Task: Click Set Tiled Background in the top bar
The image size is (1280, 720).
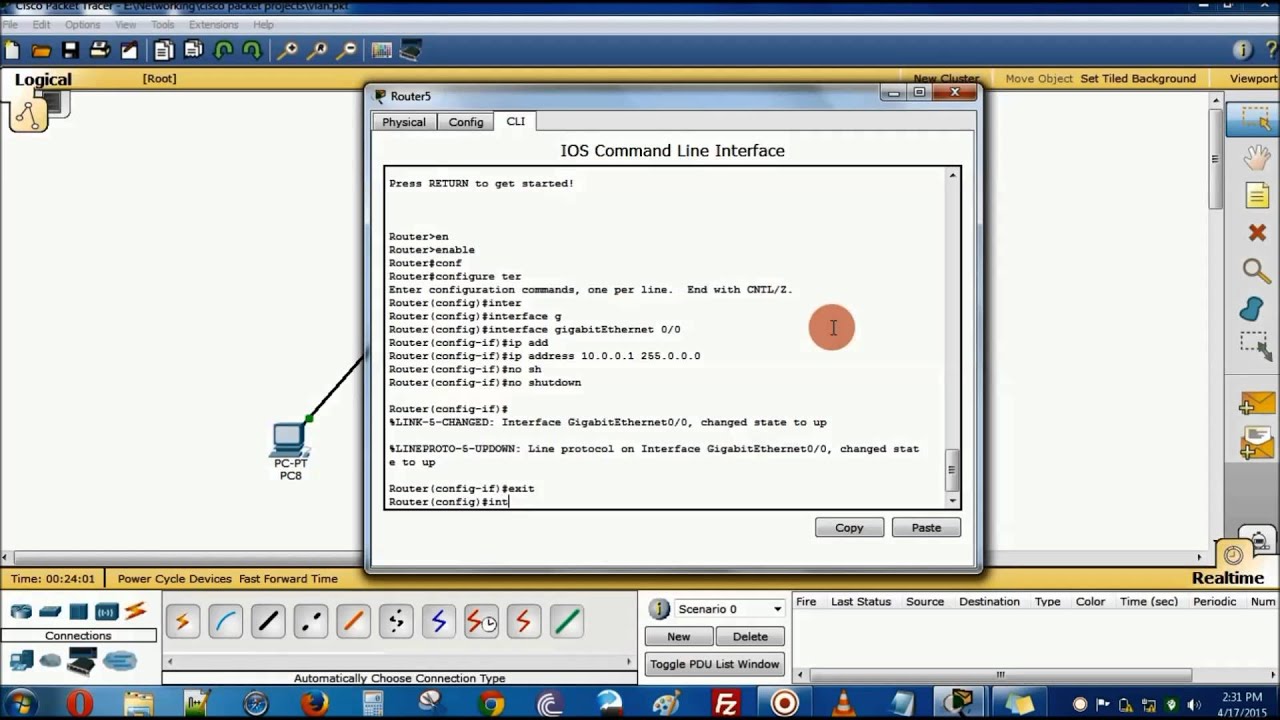Action: (1138, 78)
